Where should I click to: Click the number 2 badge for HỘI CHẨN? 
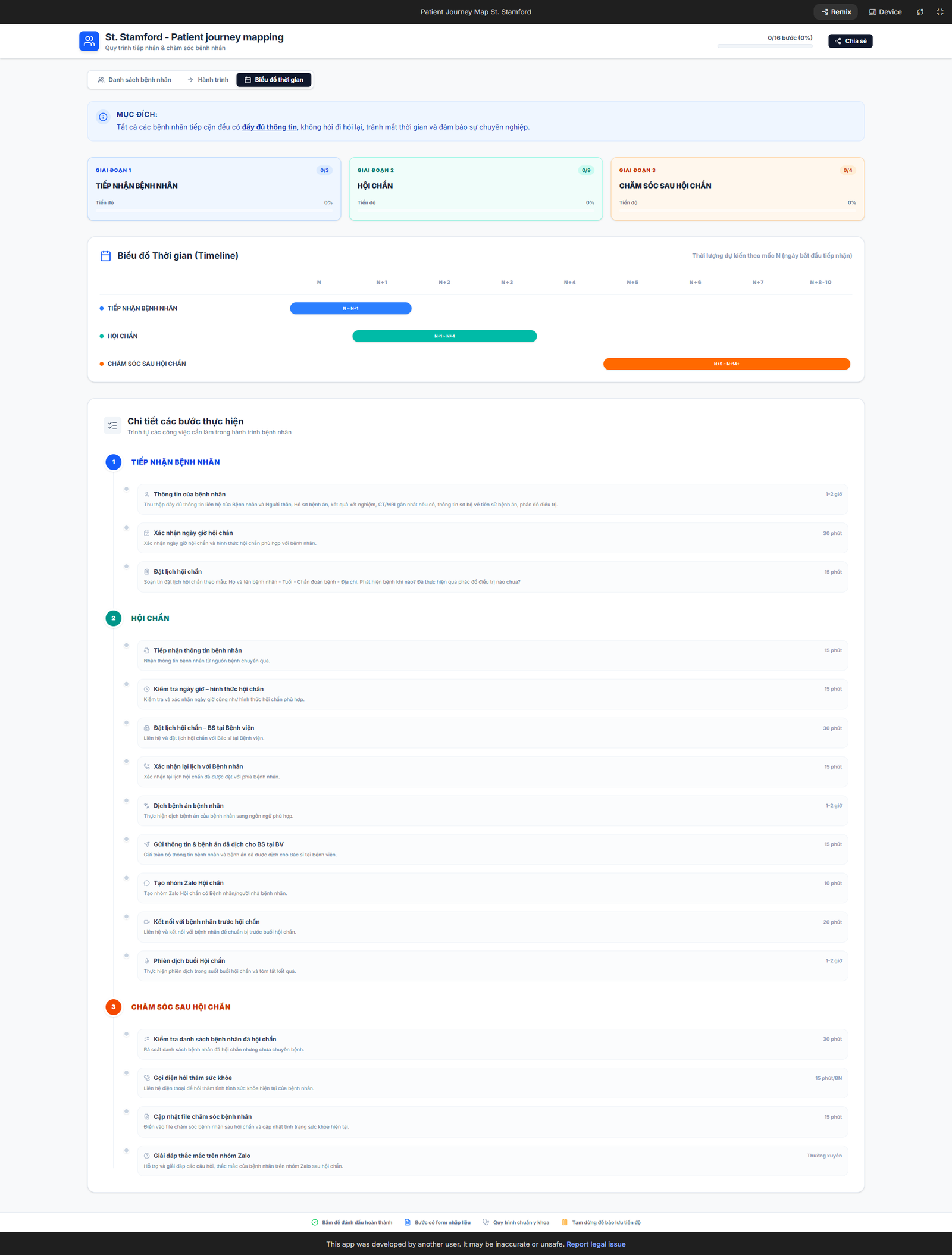tap(113, 618)
